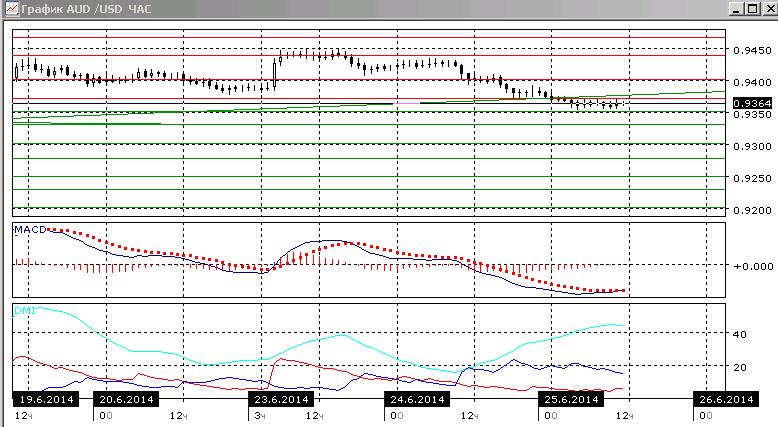
Task: Click the 0.9450 price axis label
Action: [x=753, y=50]
